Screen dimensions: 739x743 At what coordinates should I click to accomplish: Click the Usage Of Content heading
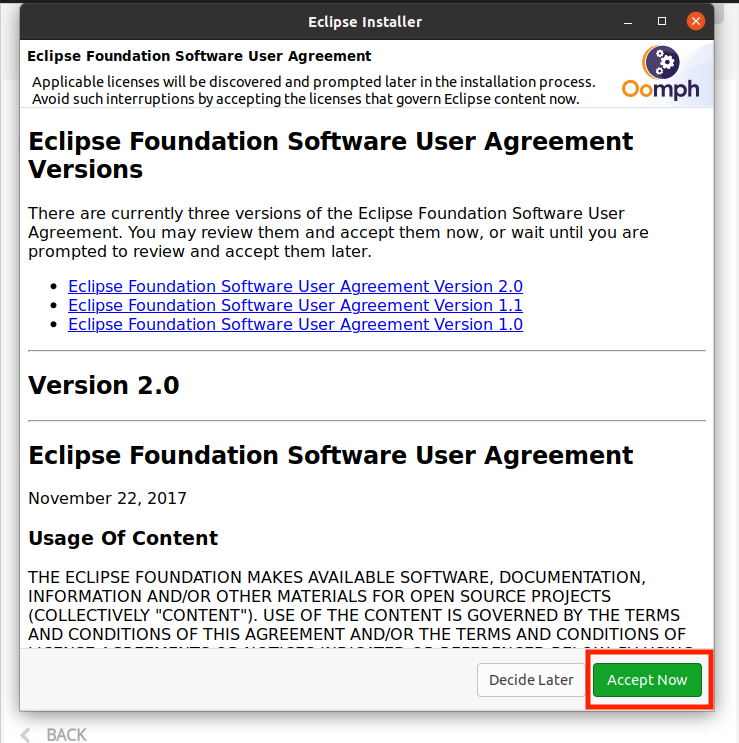(x=123, y=538)
